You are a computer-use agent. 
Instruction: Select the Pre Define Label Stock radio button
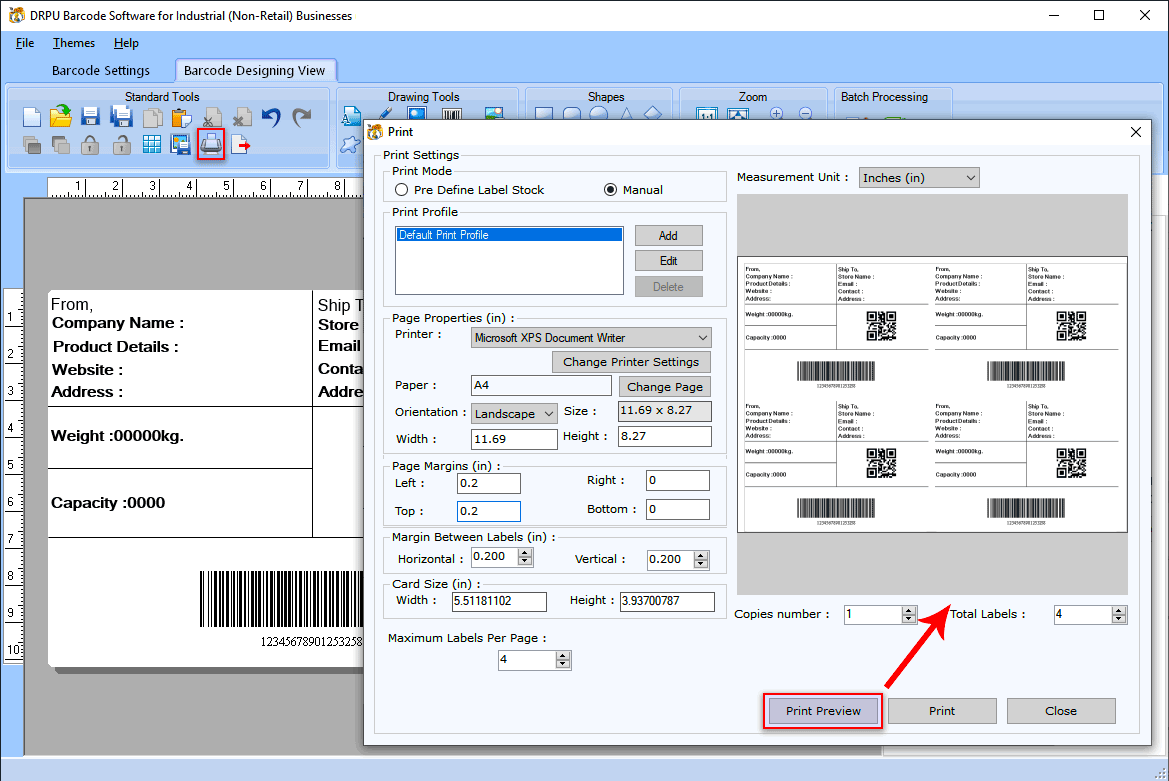coord(402,190)
